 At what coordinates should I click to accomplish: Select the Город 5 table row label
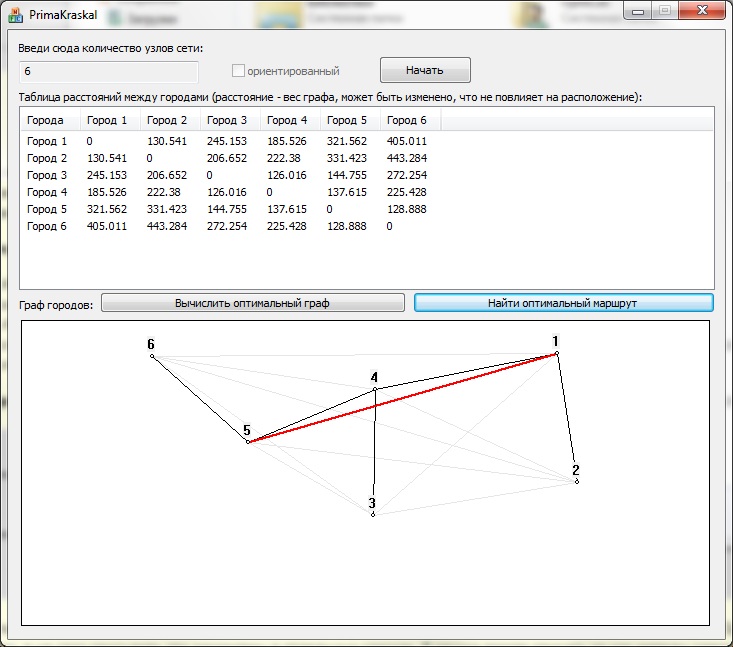click(47, 209)
